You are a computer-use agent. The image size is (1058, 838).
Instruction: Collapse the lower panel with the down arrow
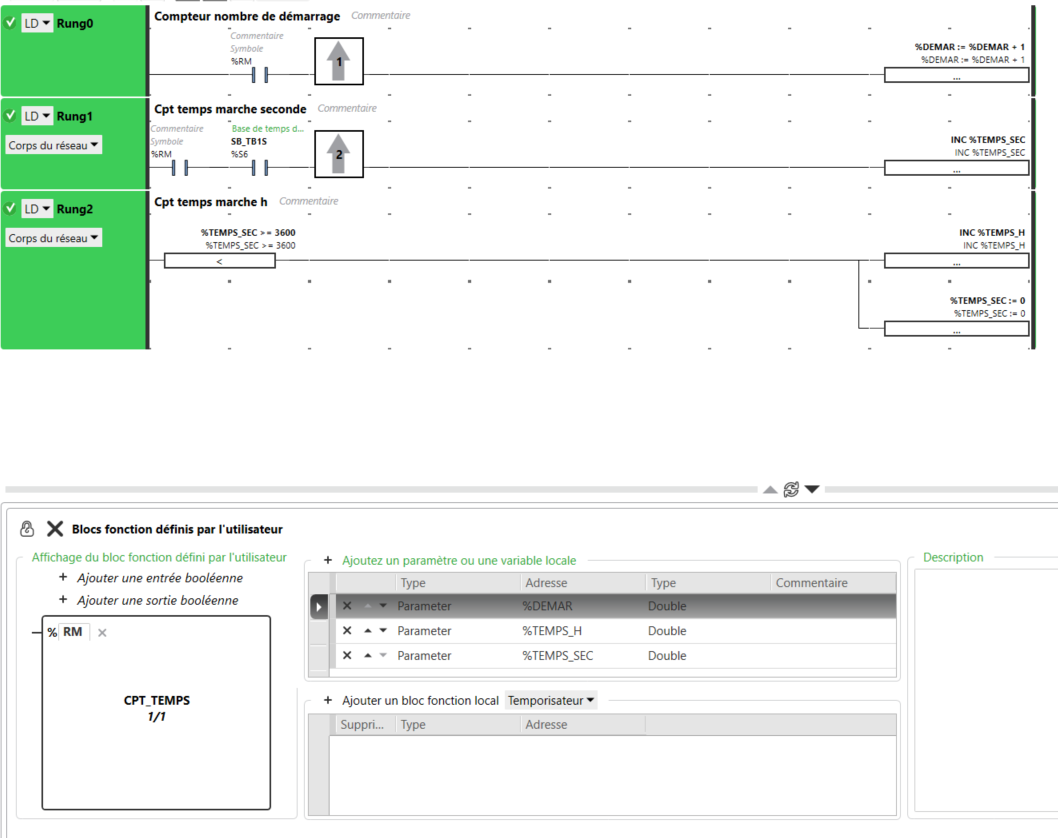tap(812, 489)
